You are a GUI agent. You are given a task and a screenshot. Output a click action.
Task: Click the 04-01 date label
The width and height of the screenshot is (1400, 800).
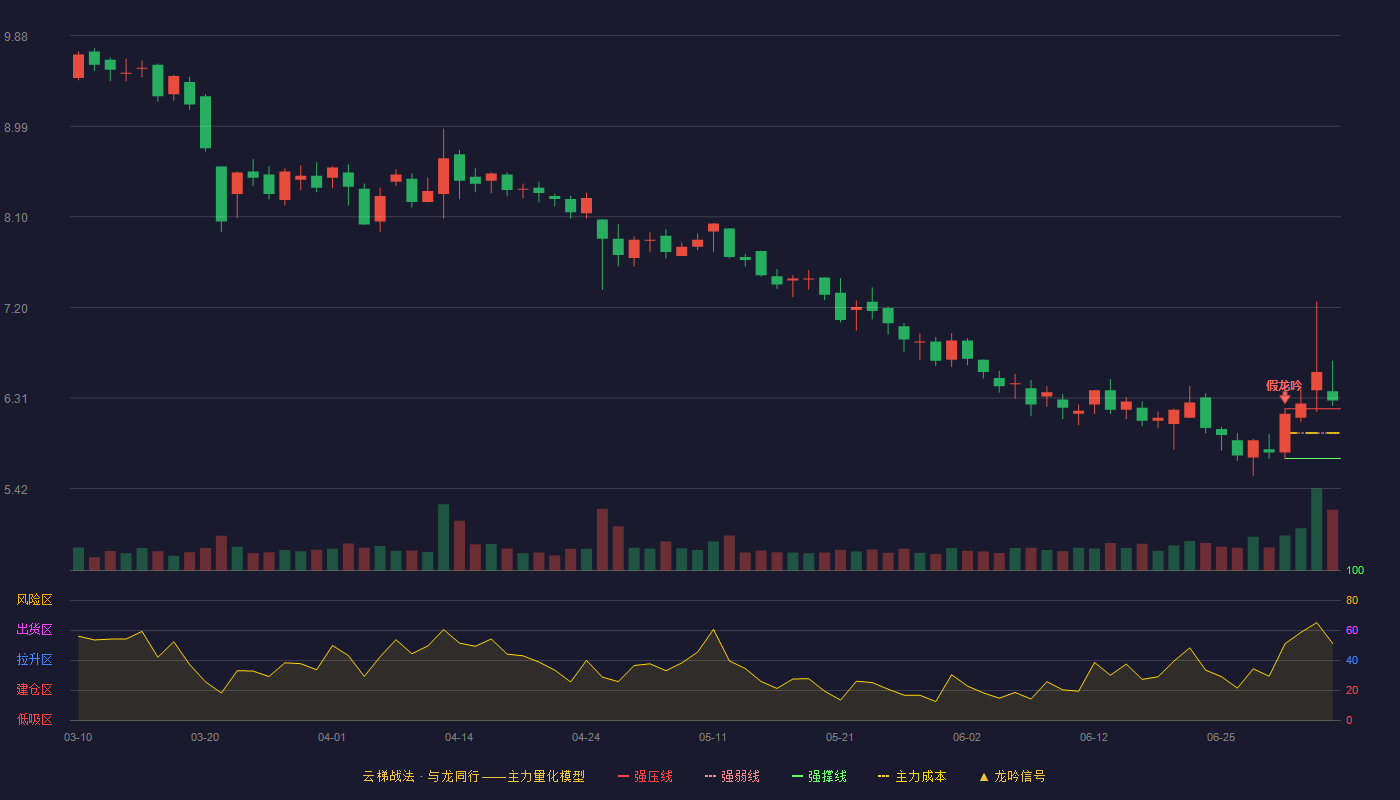point(332,737)
